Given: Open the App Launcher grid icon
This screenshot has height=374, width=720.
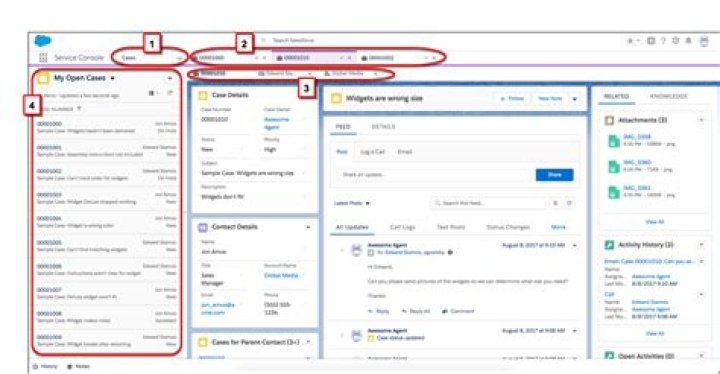Looking at the screenshot, I should (x=43, y=57).
